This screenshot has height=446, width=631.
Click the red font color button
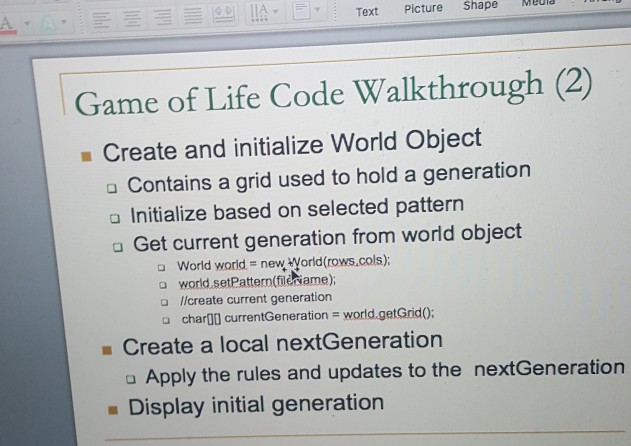(7, 24)
